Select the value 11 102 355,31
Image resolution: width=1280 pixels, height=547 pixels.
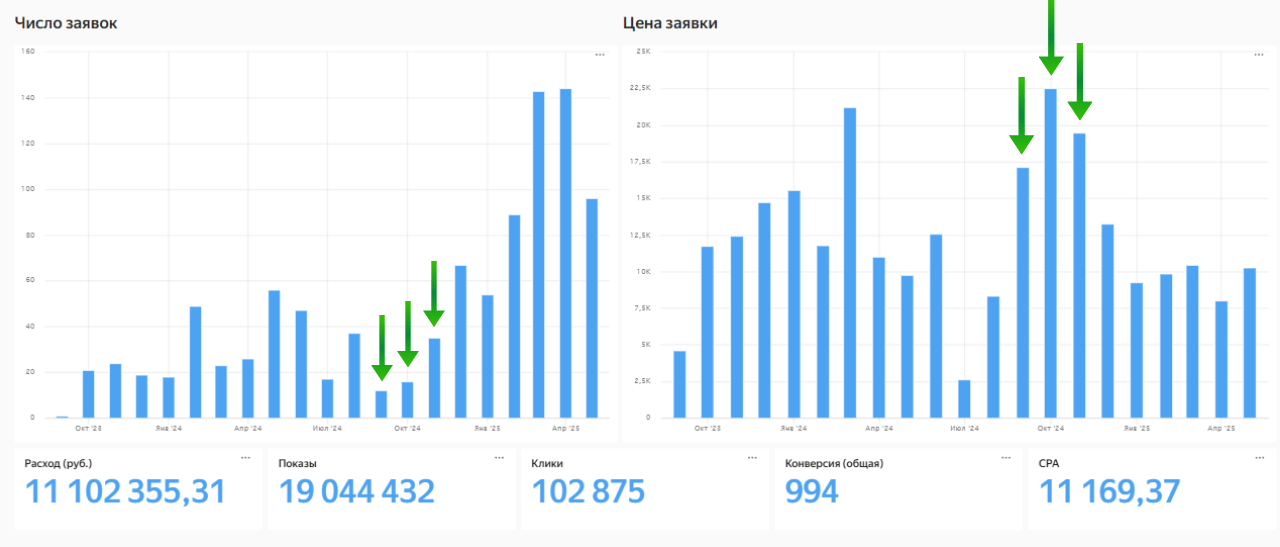(125, 492)
